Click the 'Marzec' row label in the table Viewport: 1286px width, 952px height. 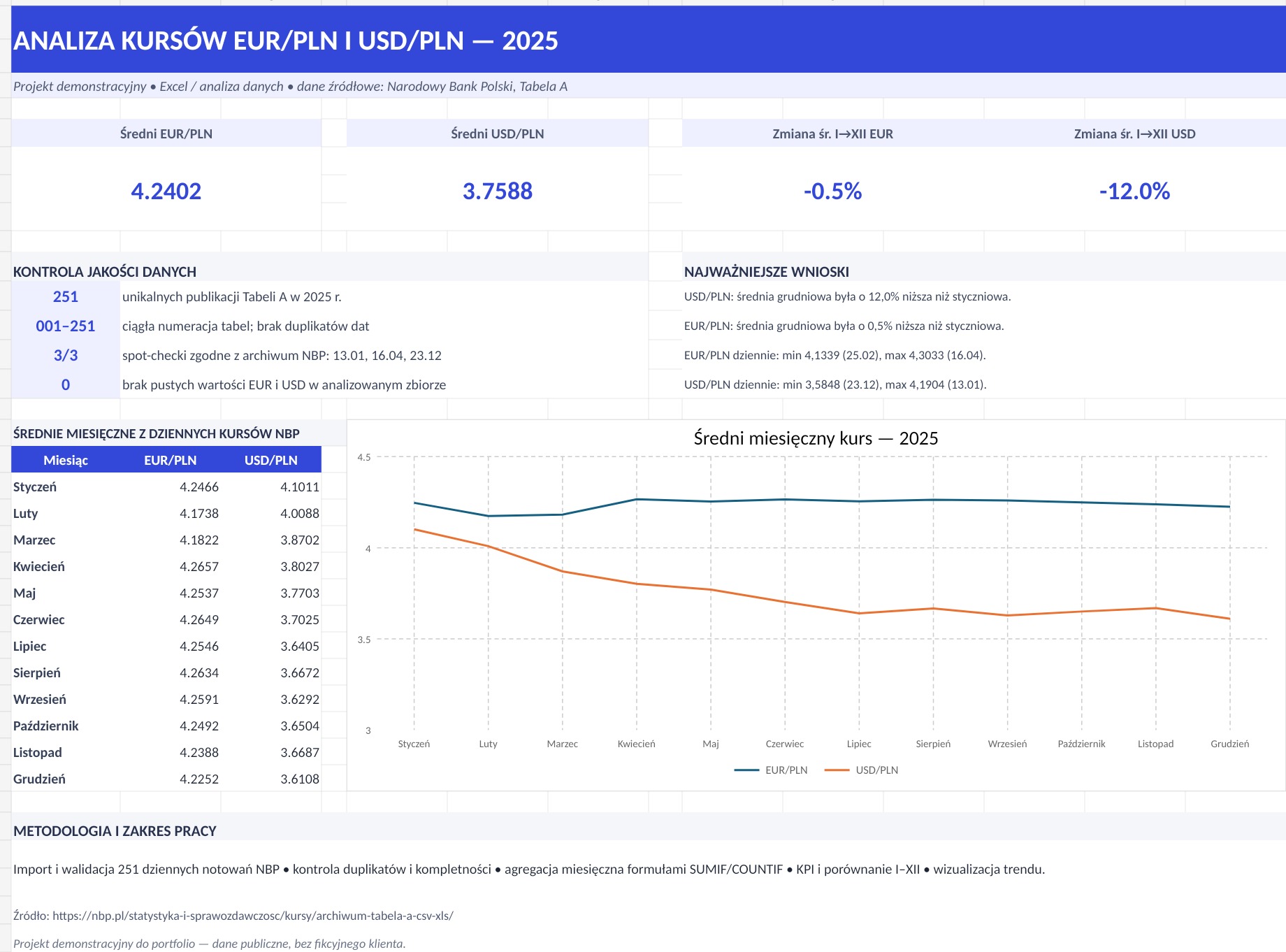pos(34,540)
